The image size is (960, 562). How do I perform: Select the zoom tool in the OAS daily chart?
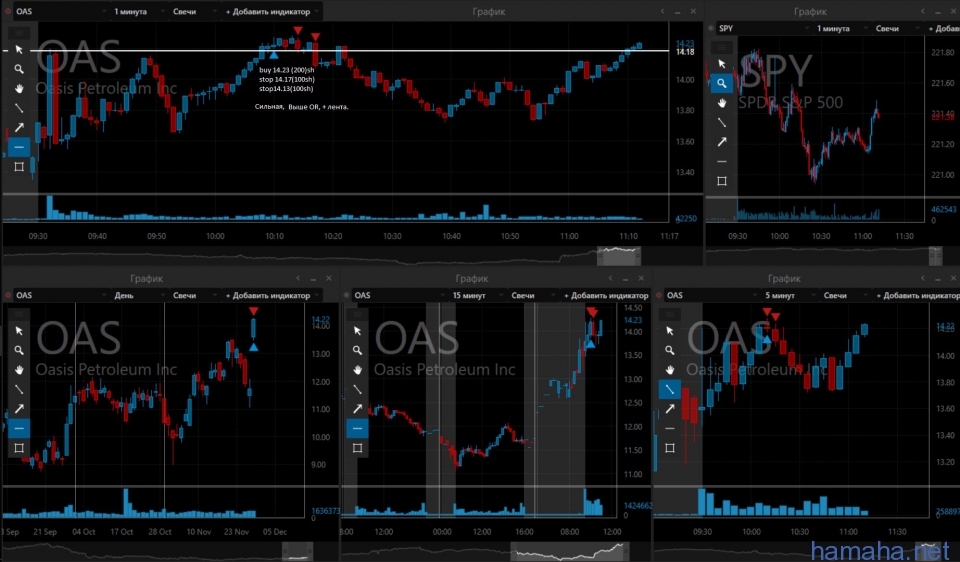[19, 350]
